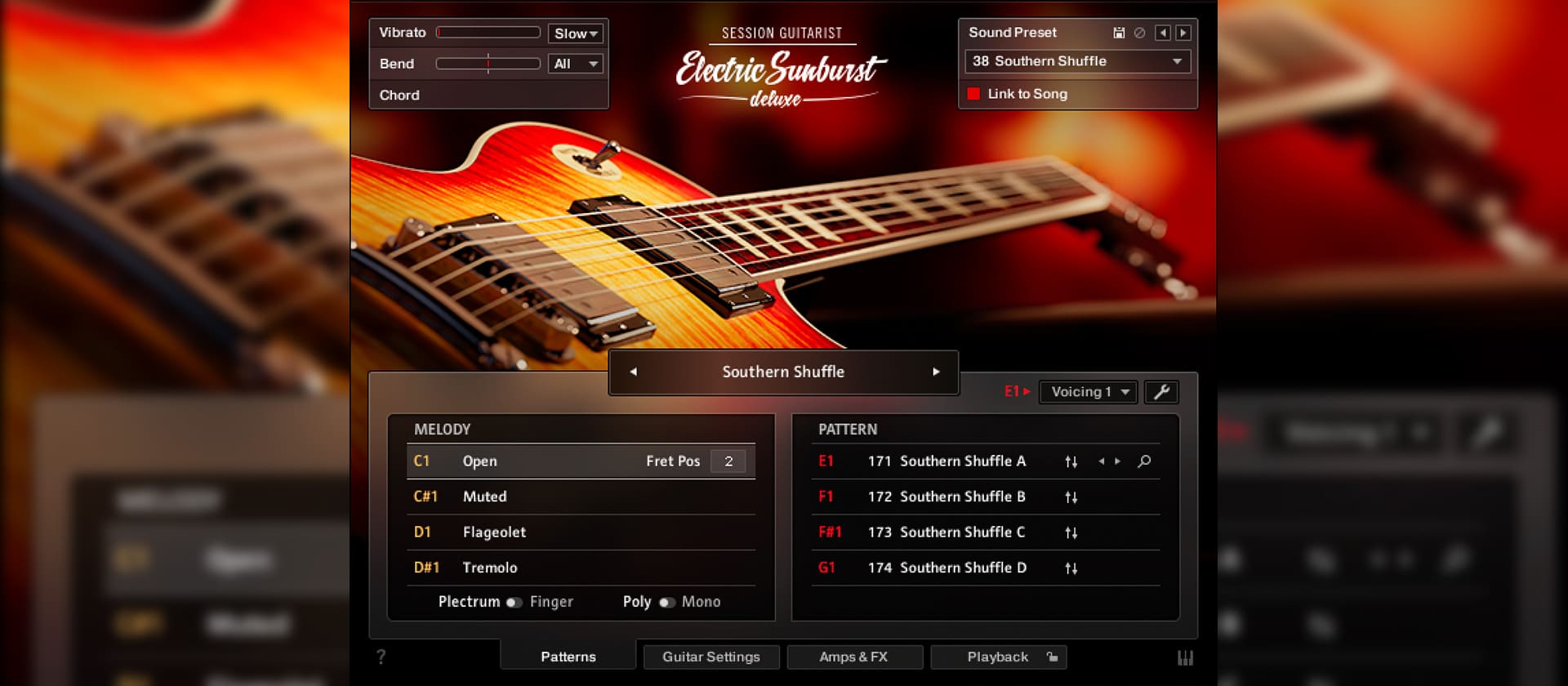Image resolution: width=1568 pixels, height=686 pixels.
Task: Click the PATTERN section header
Action: 848,430
